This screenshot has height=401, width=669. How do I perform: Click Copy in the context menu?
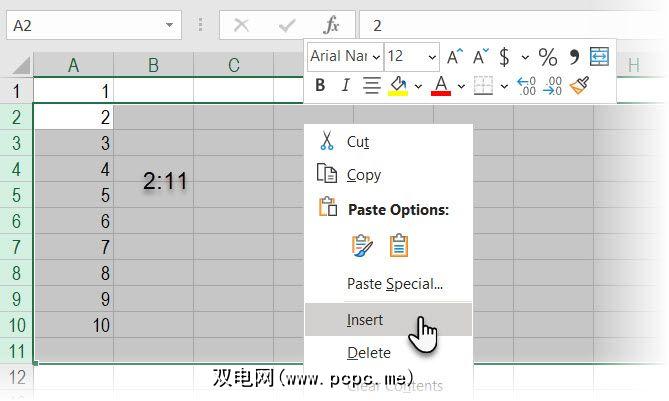[364, 175]
